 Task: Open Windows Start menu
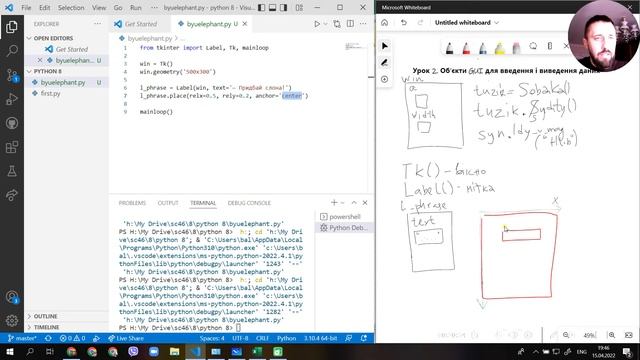tap(9, 351)
